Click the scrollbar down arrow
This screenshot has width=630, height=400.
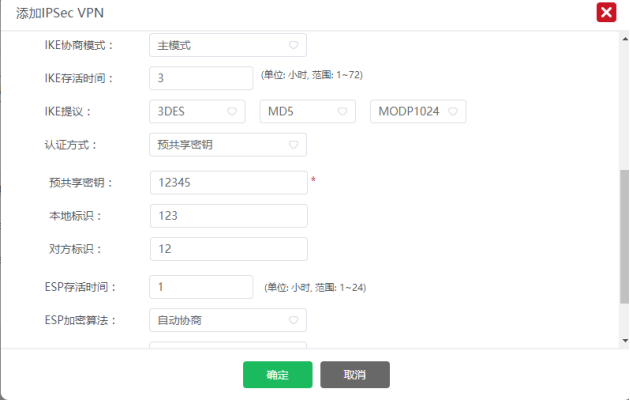(624, 343)
